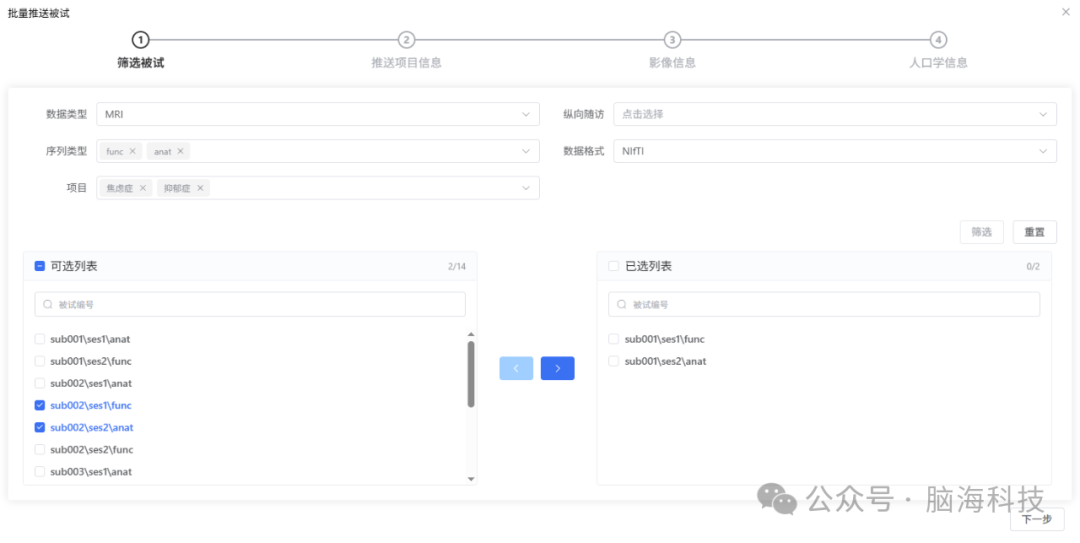Click the down arrow of the list scrollbar
The image size is (1080, 543).
[471, 478]
